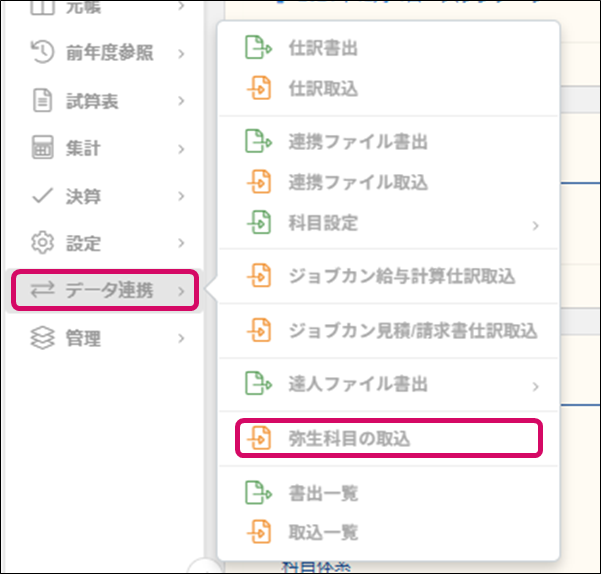The image size is (601, 574).
Task: Click the 科目設定 green icon
Action: (259, 223)
